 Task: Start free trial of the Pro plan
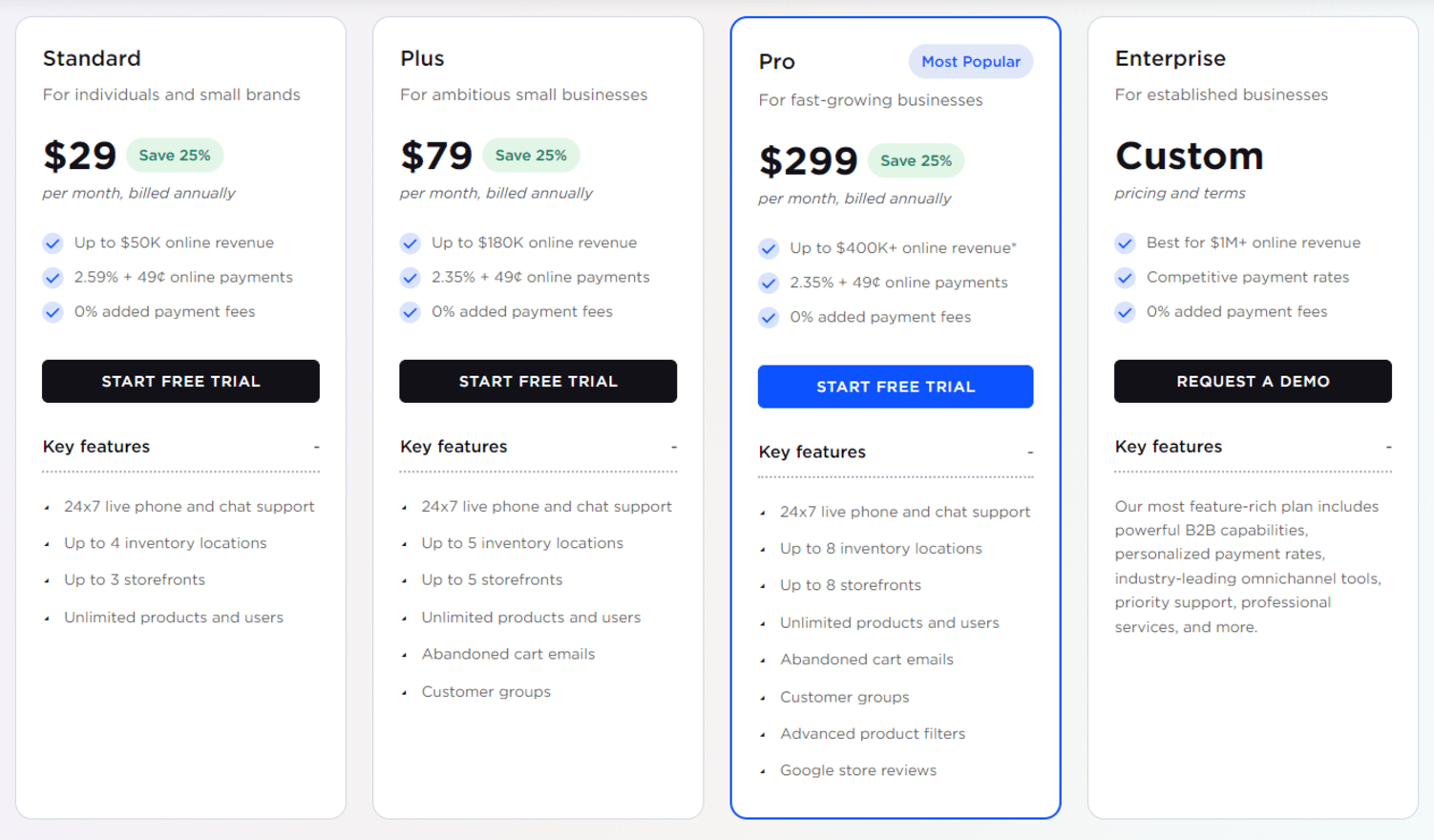[895, 387]
